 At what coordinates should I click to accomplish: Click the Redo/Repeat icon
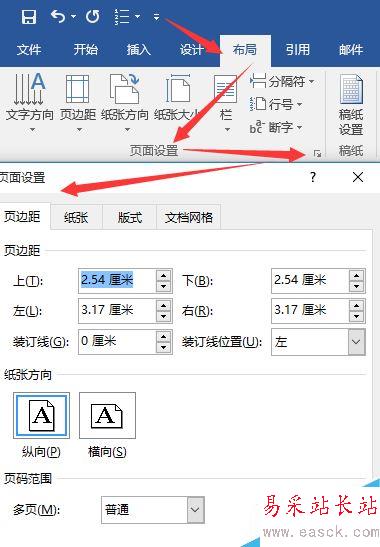coord(92,16)
